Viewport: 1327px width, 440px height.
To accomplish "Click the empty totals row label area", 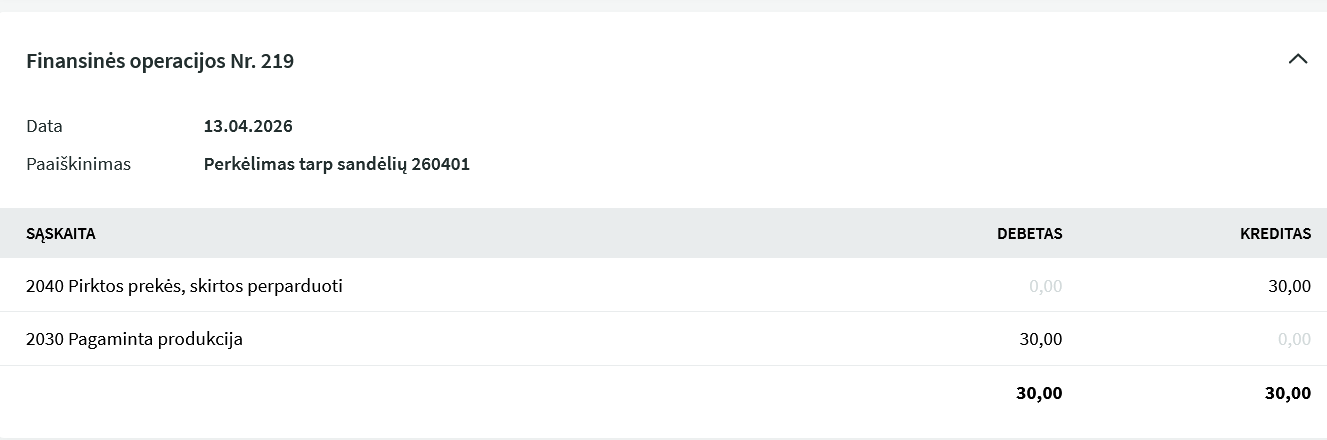I will coord(400,393).
